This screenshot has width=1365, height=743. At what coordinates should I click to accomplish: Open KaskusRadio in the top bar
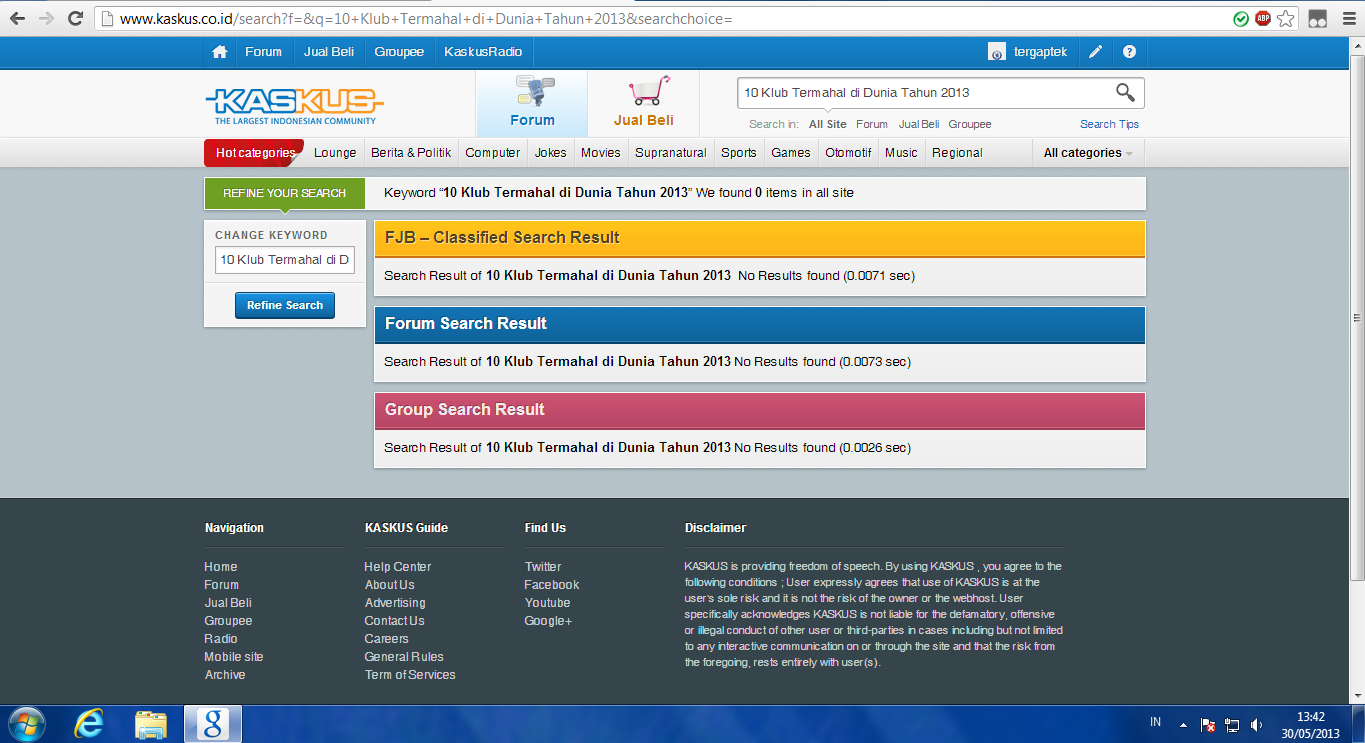[483, 52]
